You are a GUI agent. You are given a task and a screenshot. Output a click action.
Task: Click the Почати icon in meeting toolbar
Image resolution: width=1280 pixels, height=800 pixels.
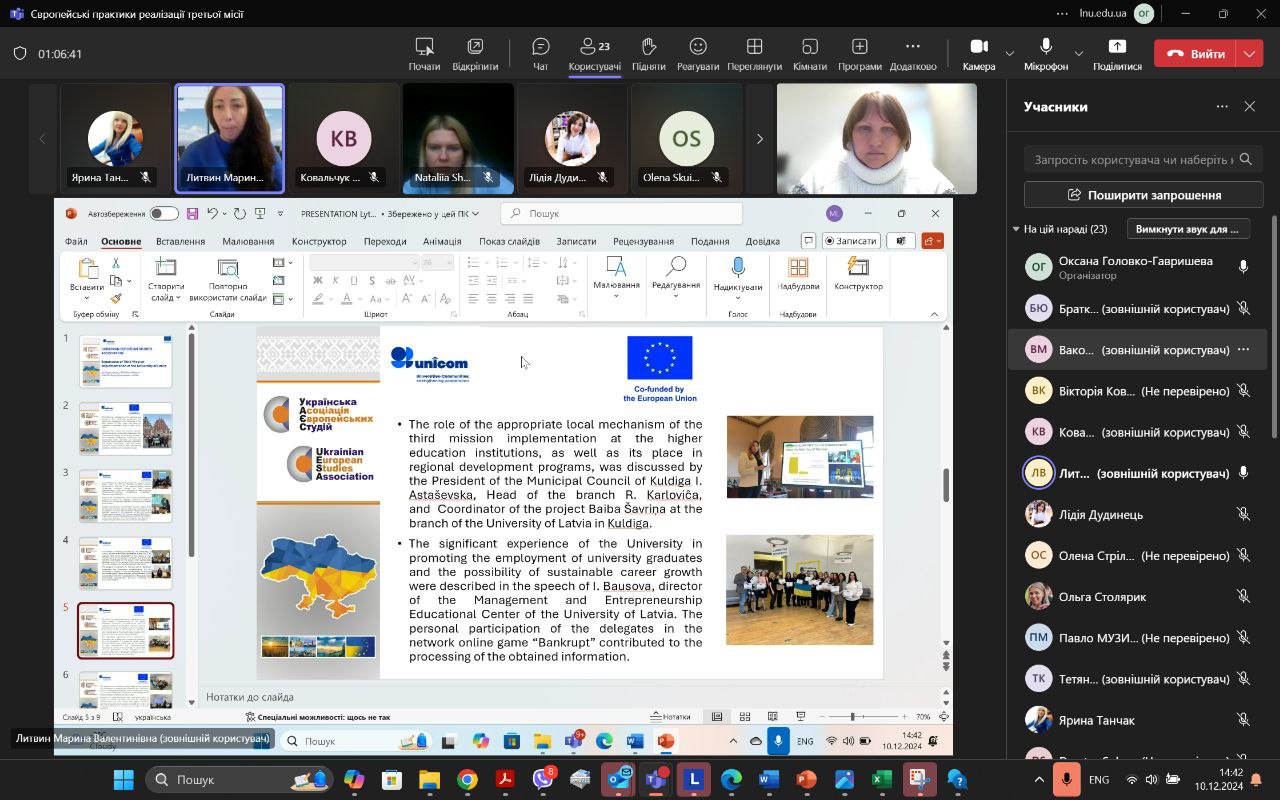click(424, 47)
